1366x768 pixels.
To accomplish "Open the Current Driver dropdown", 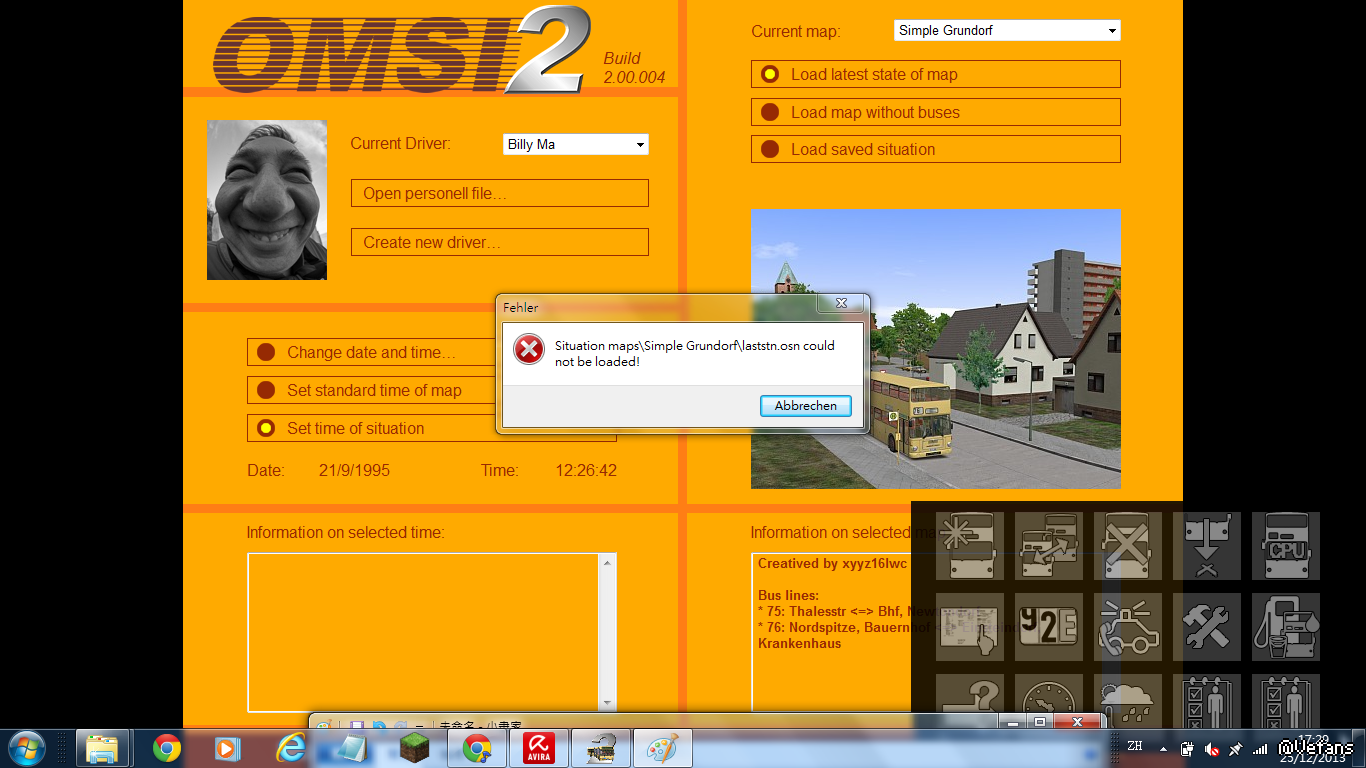I will (576, 144).
